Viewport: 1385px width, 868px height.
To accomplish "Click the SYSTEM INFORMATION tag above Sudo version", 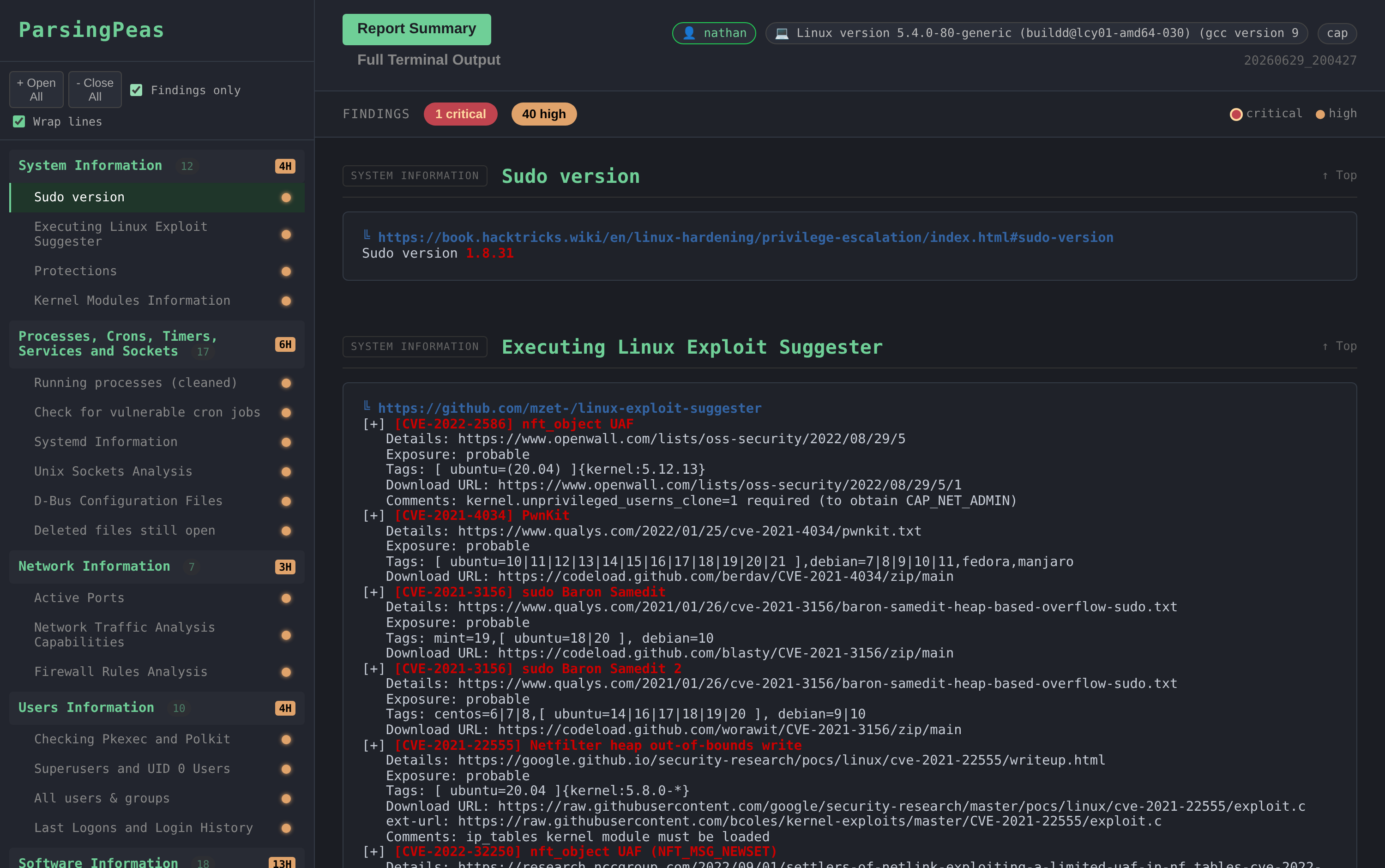I will tap(415, 175).
